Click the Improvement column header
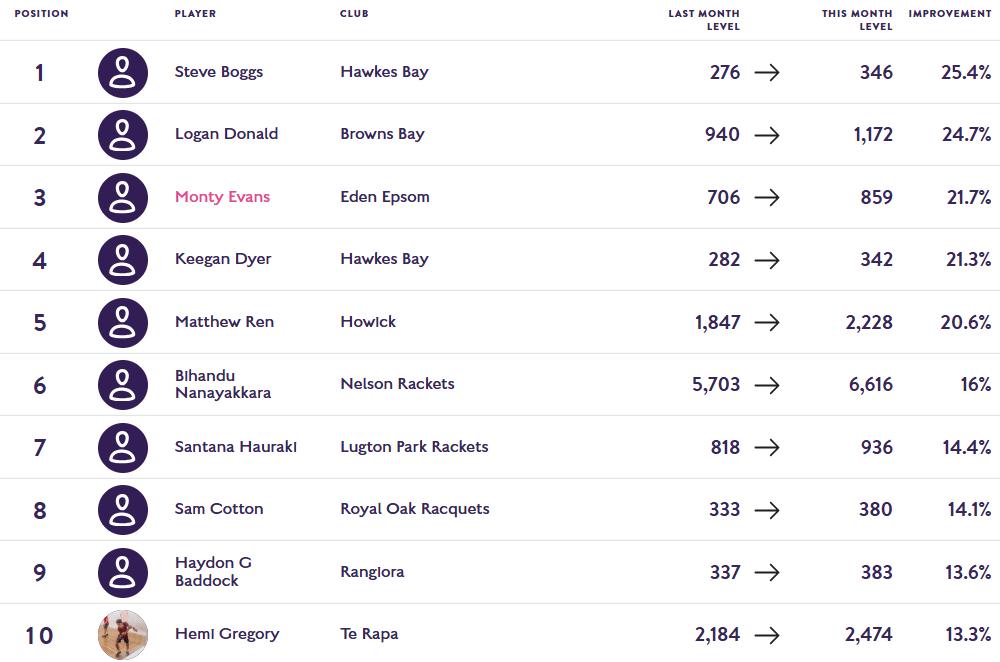This screenshot has width=1000, height=662. coord(949,14)
